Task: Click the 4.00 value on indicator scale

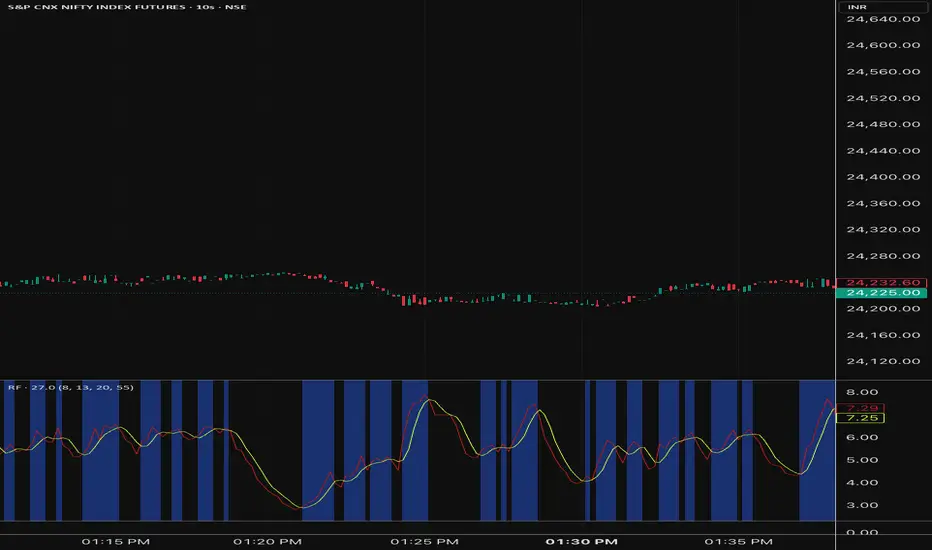Action: pos(862,483)
